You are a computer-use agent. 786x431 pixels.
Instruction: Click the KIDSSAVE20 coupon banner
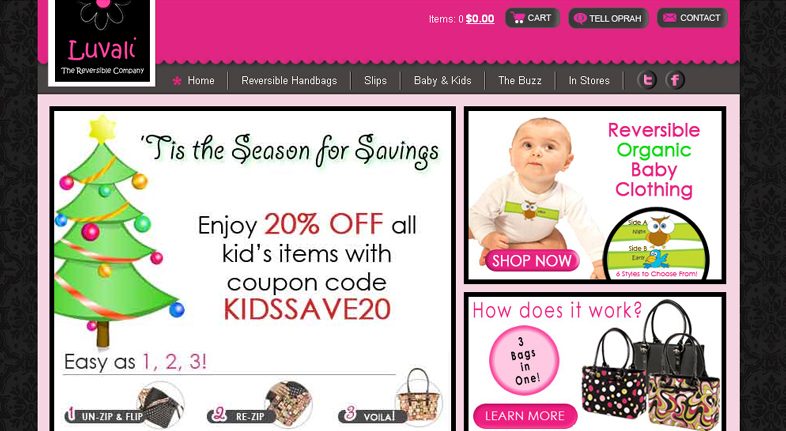click(x=253, y=269)
